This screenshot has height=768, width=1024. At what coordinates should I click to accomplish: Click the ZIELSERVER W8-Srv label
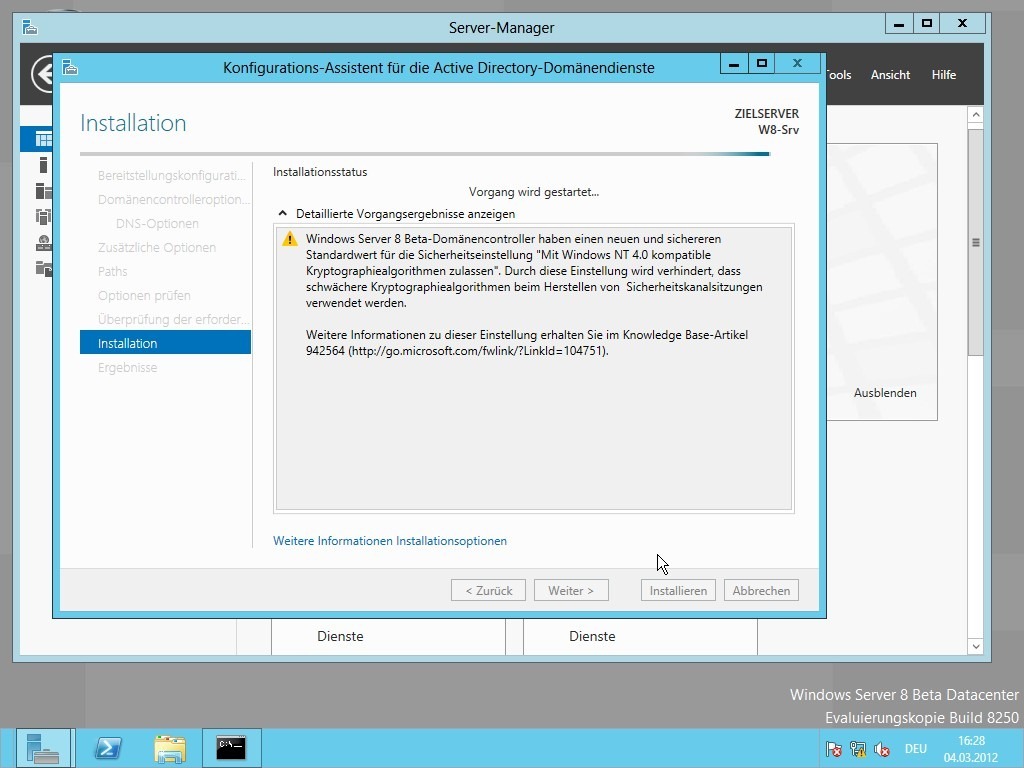tap(767, 121)
